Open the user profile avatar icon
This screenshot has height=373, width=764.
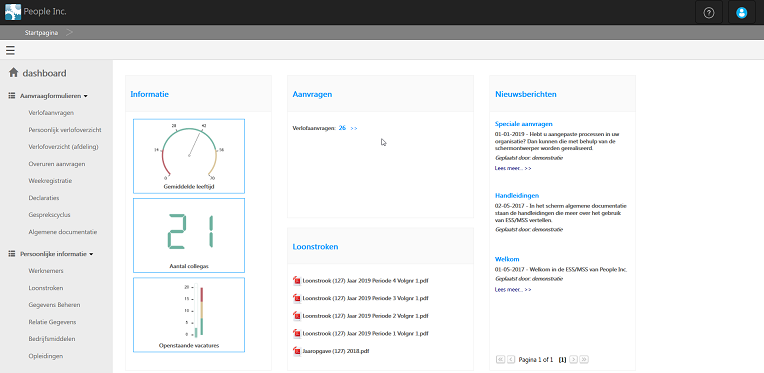pyautogui.click(x=742, y=13)
